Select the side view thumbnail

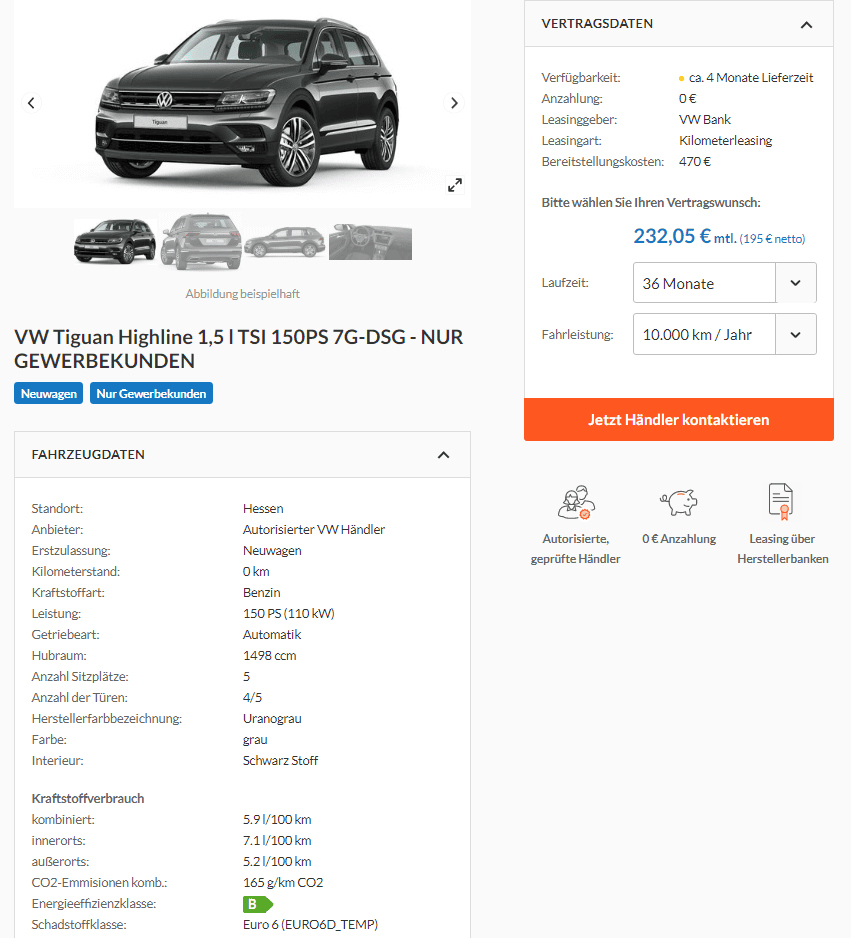point(285,242)
